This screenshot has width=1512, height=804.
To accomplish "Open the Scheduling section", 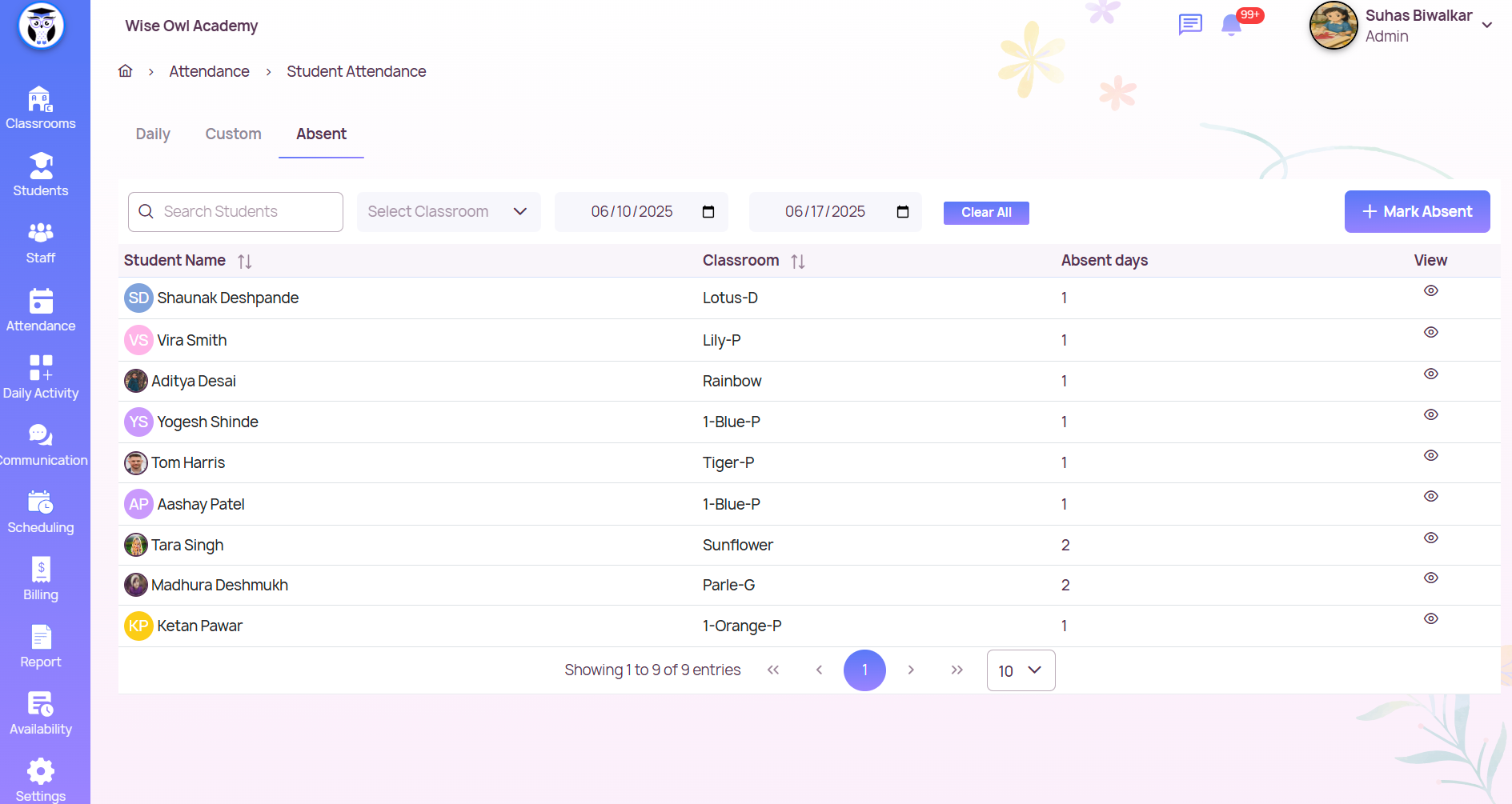I will [40, 512].
